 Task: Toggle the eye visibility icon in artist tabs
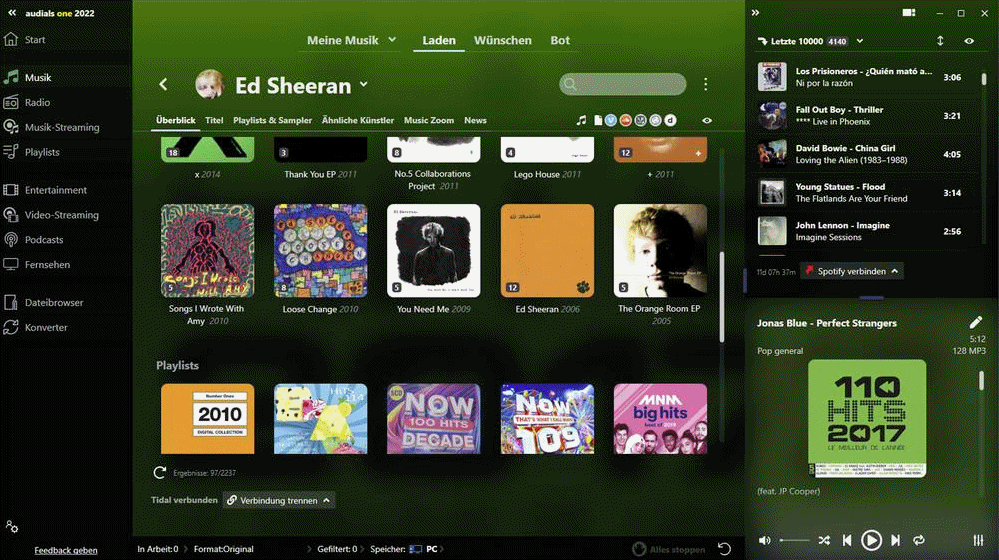(x=707, y=120)
